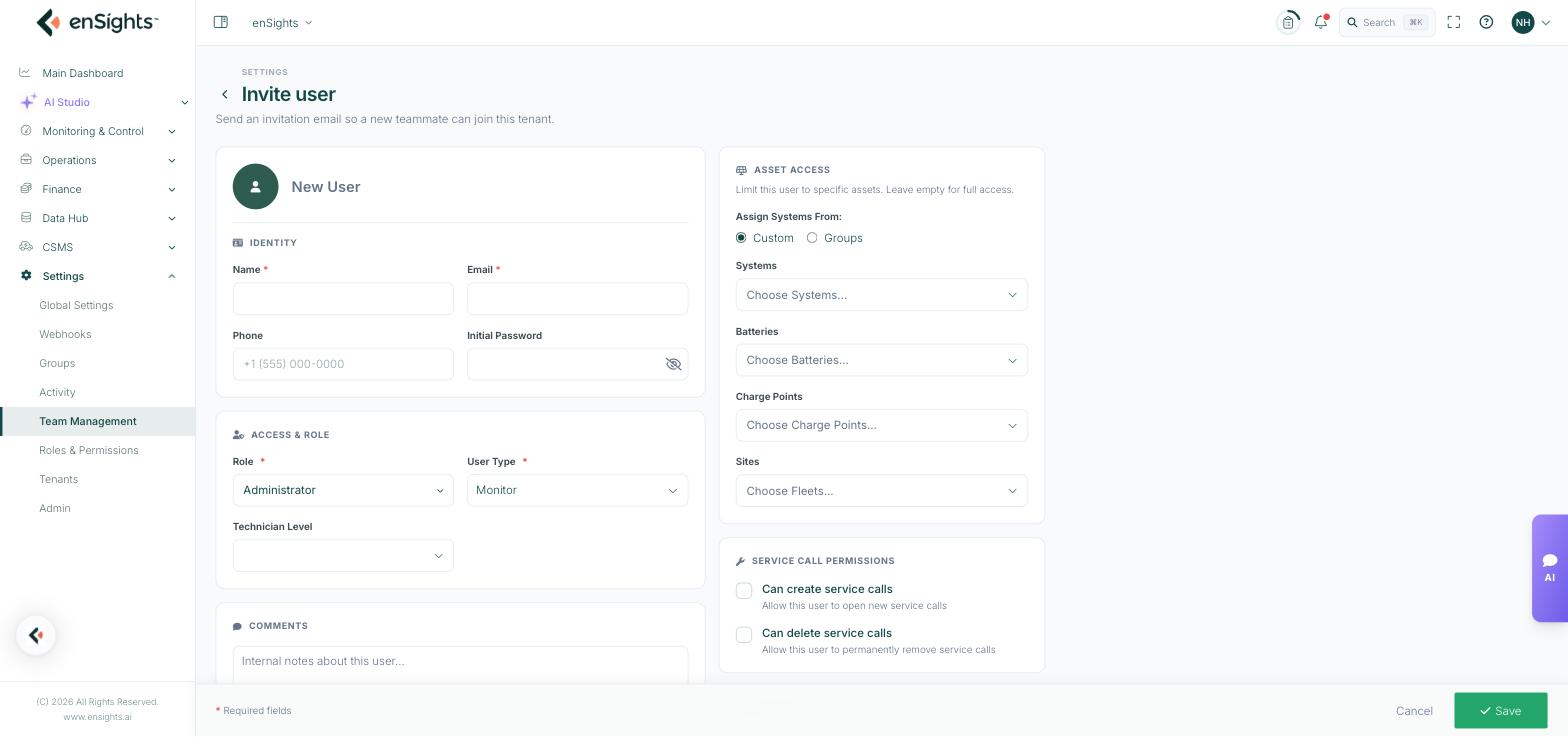Enable Can create service calls checkbox
Viewport: 1568px width, 737px height.
tap(744, 591)
